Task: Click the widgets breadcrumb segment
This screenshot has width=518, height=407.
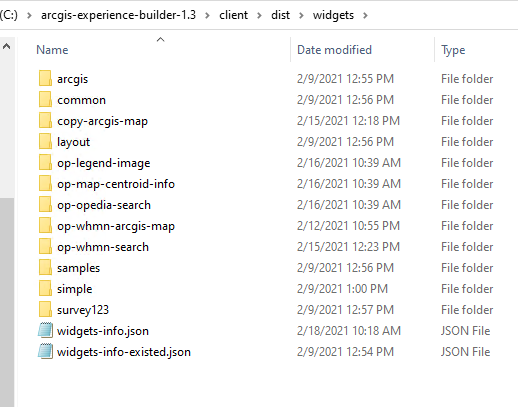Action: (x=333, y=15)
